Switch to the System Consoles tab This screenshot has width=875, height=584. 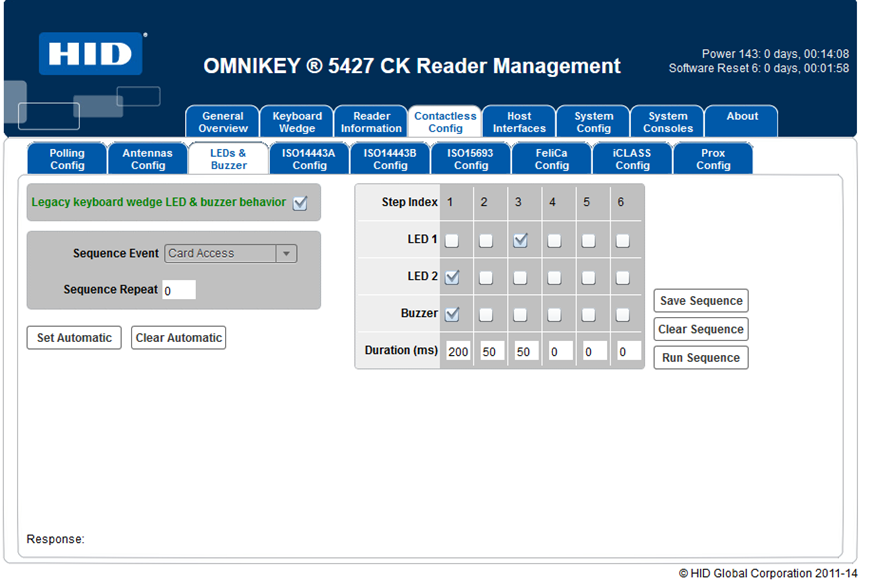point(667,122)
